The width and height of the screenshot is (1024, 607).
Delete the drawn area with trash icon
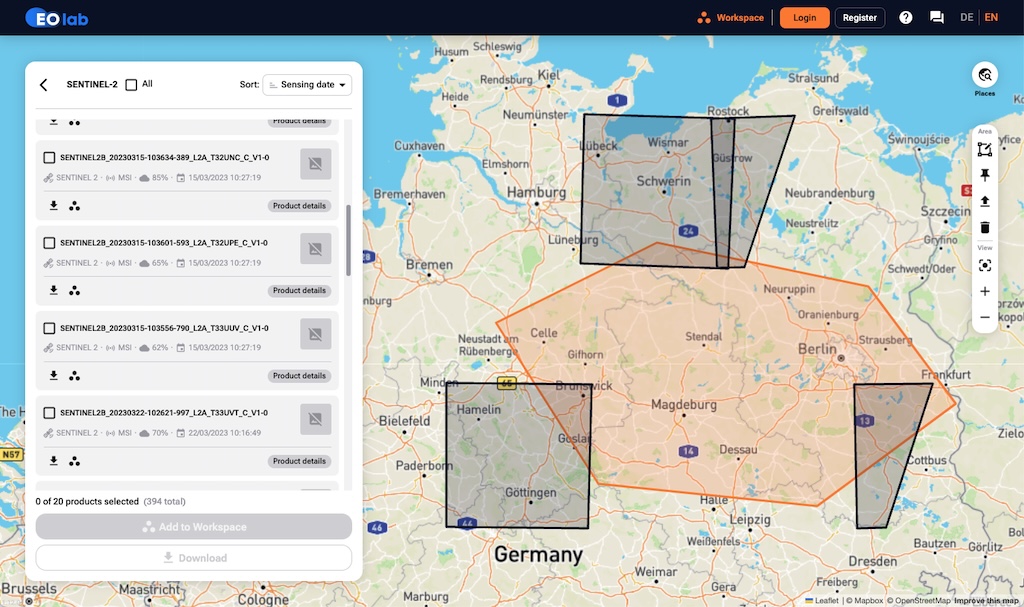pos(985,228)
